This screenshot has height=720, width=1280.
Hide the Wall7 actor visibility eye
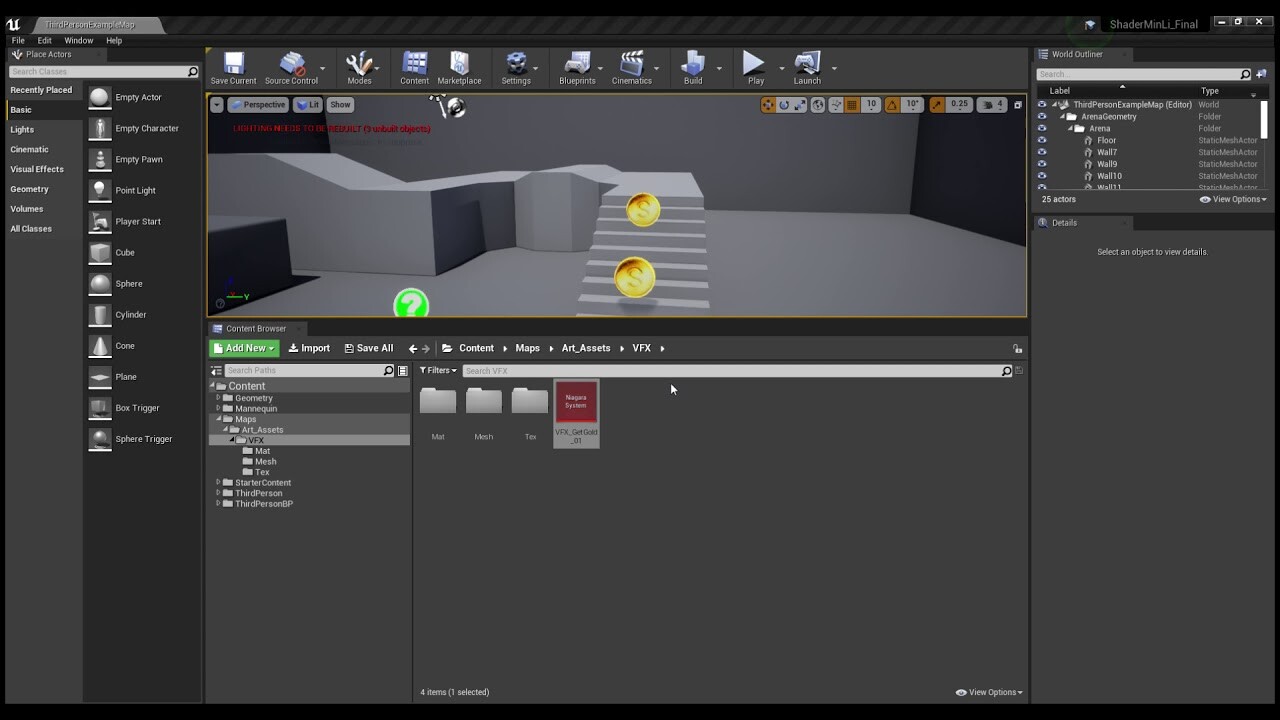[1042, 152]
